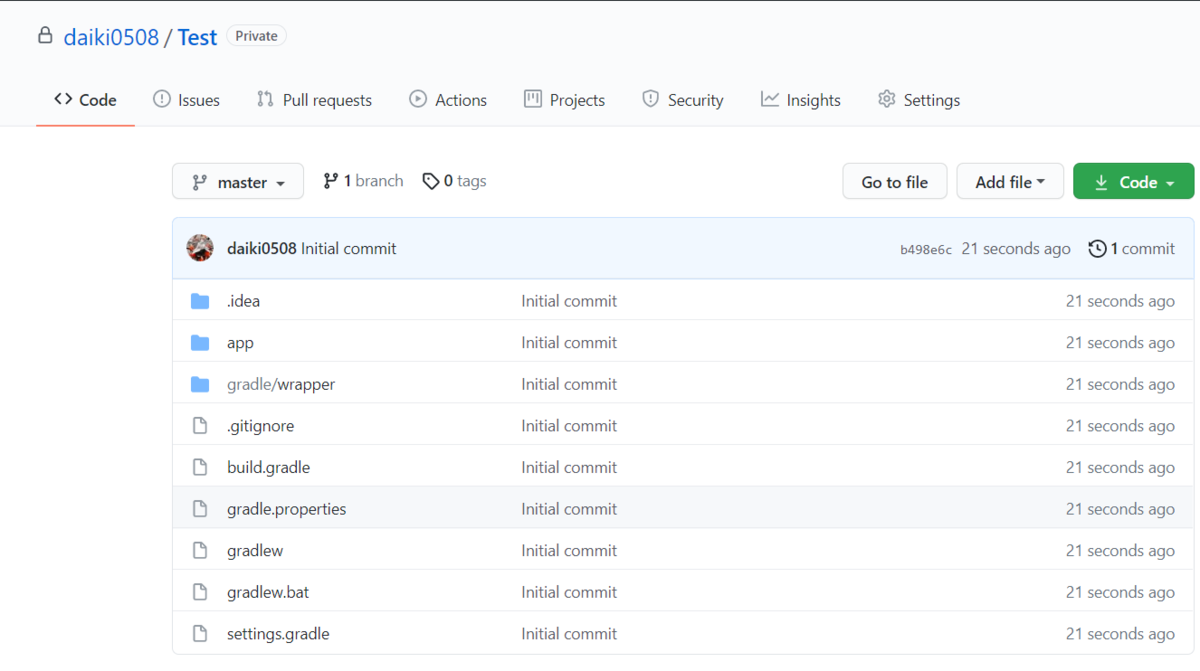
Task: Click the app folder icon
Action: [200, 343]
